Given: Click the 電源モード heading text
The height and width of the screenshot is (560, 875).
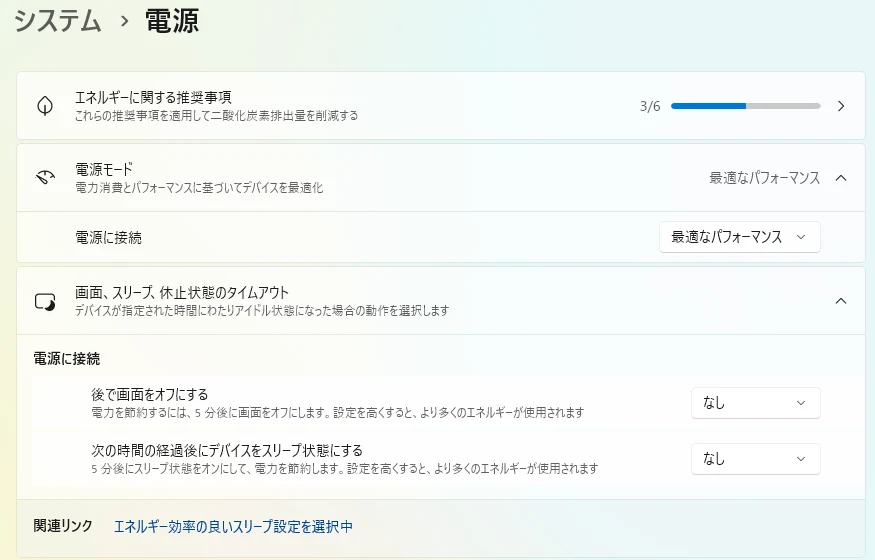Looking at the screenshot, I should (104, 169).
